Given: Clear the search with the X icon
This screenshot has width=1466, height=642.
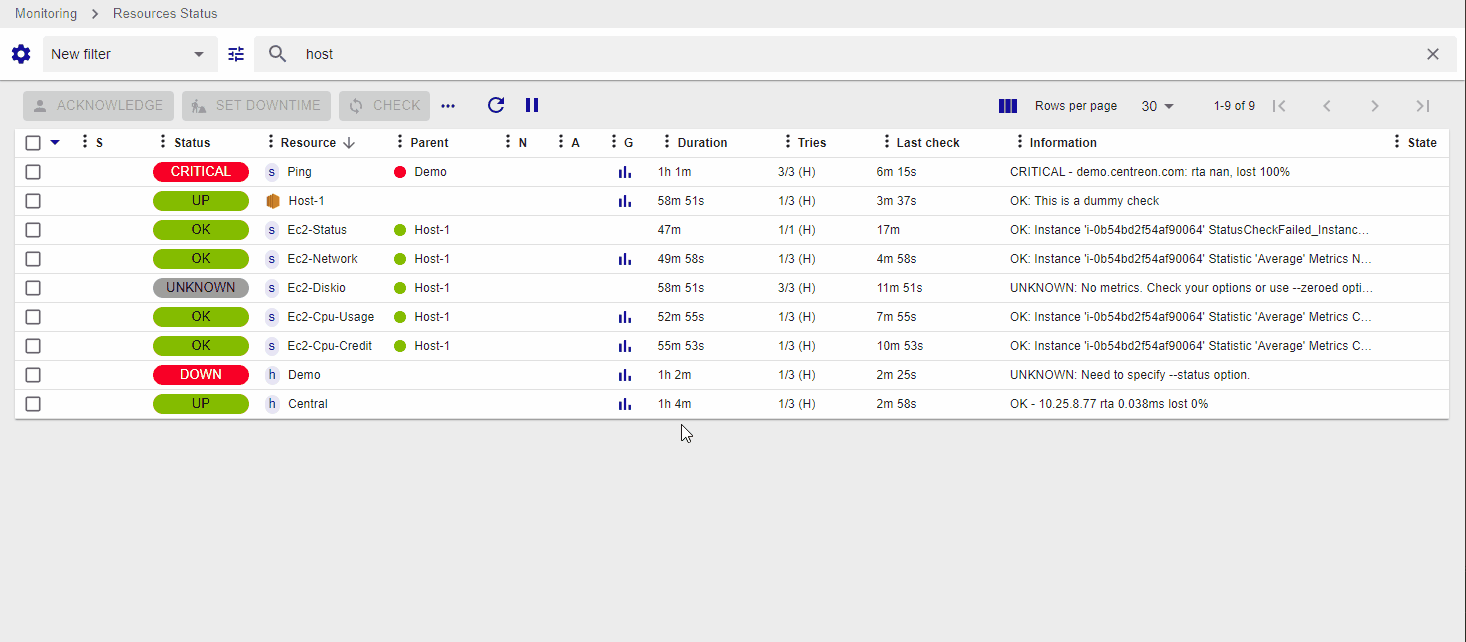Looking at the screenshot, I should click(x=1433, y=54).
